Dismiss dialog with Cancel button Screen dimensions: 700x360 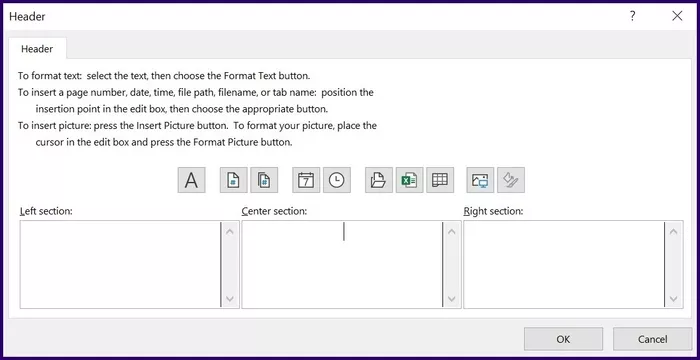[x=652, y=339]
